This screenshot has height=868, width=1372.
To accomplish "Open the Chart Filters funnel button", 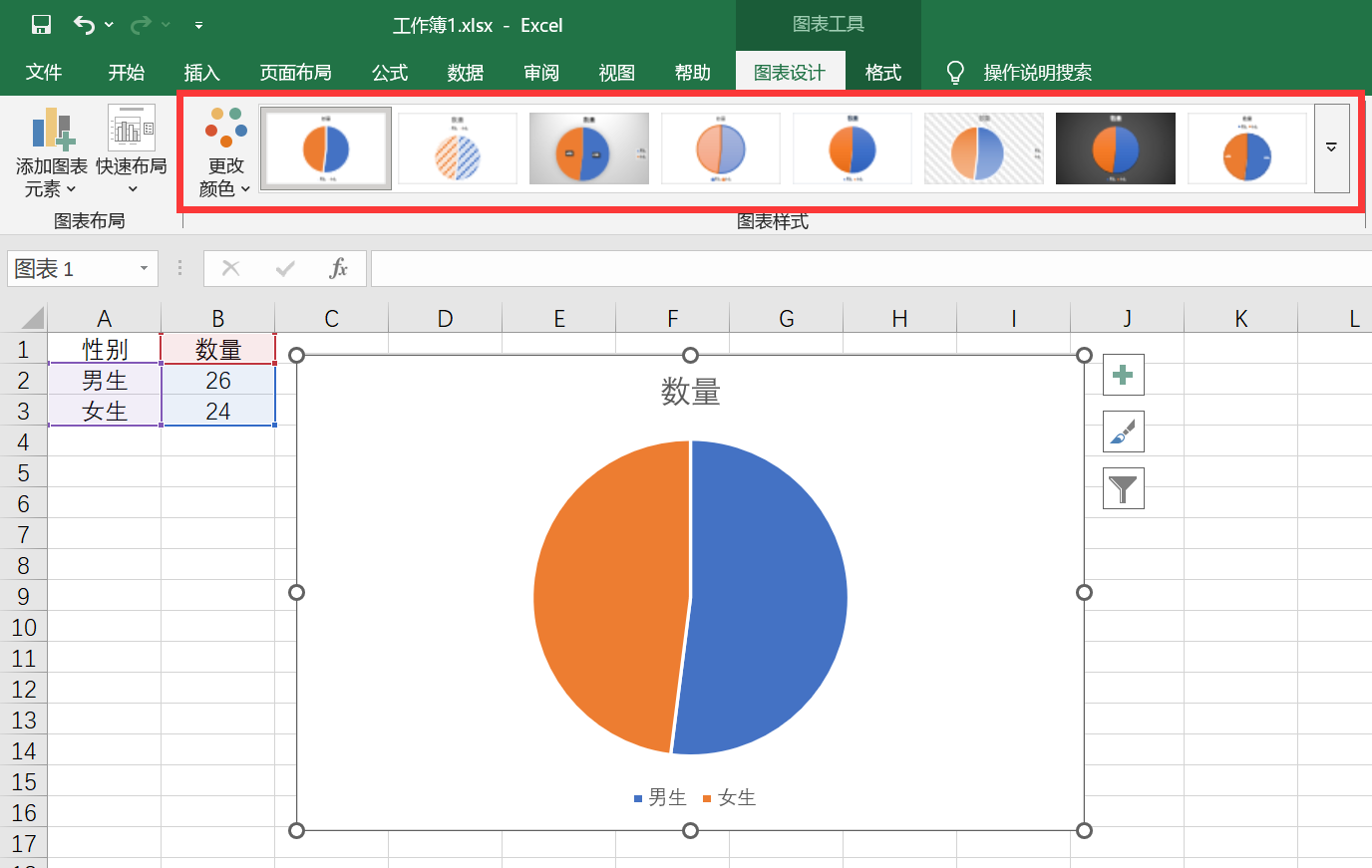I will click(x=1123, y=489).
